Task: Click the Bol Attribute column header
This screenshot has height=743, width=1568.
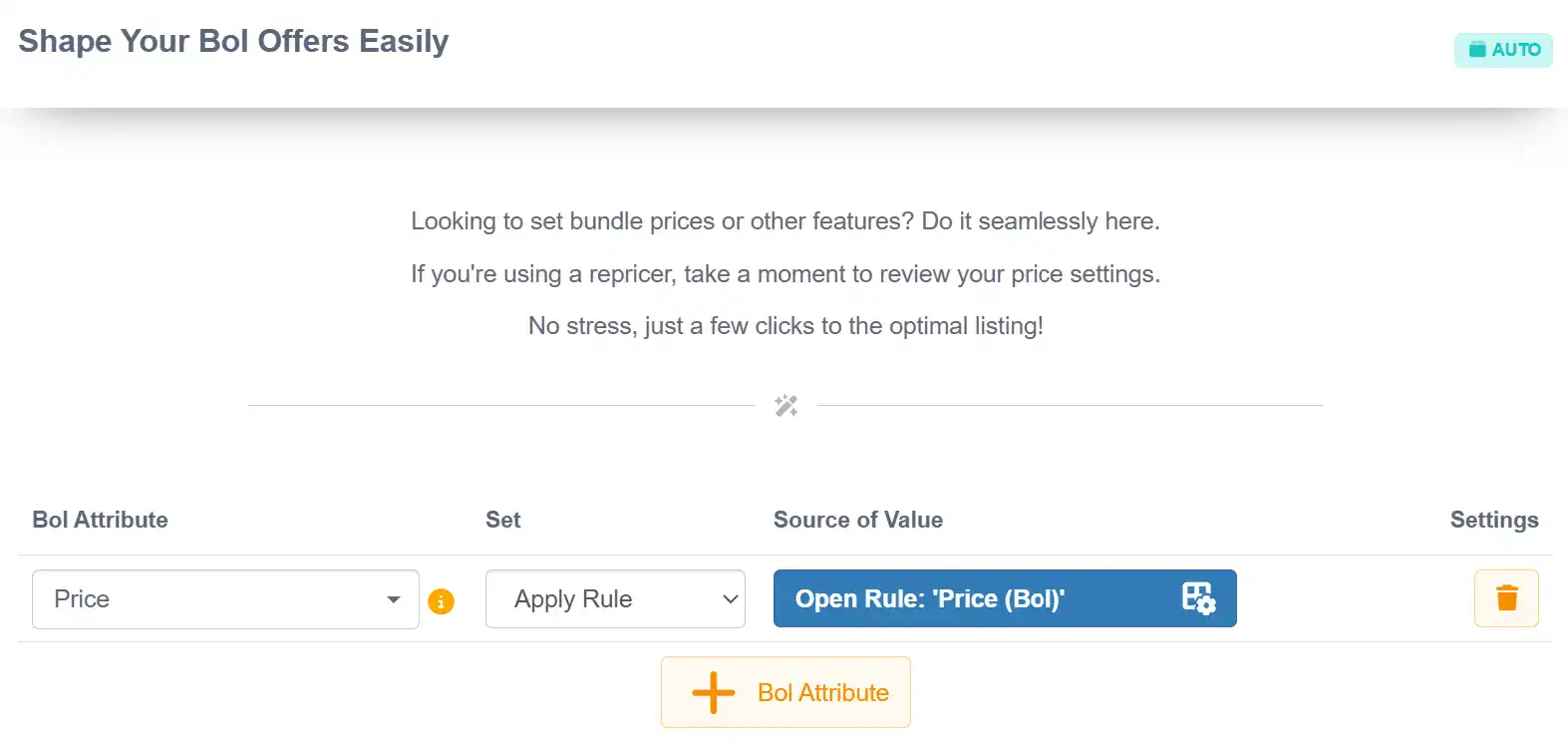Action: click(x=100, y=520)
